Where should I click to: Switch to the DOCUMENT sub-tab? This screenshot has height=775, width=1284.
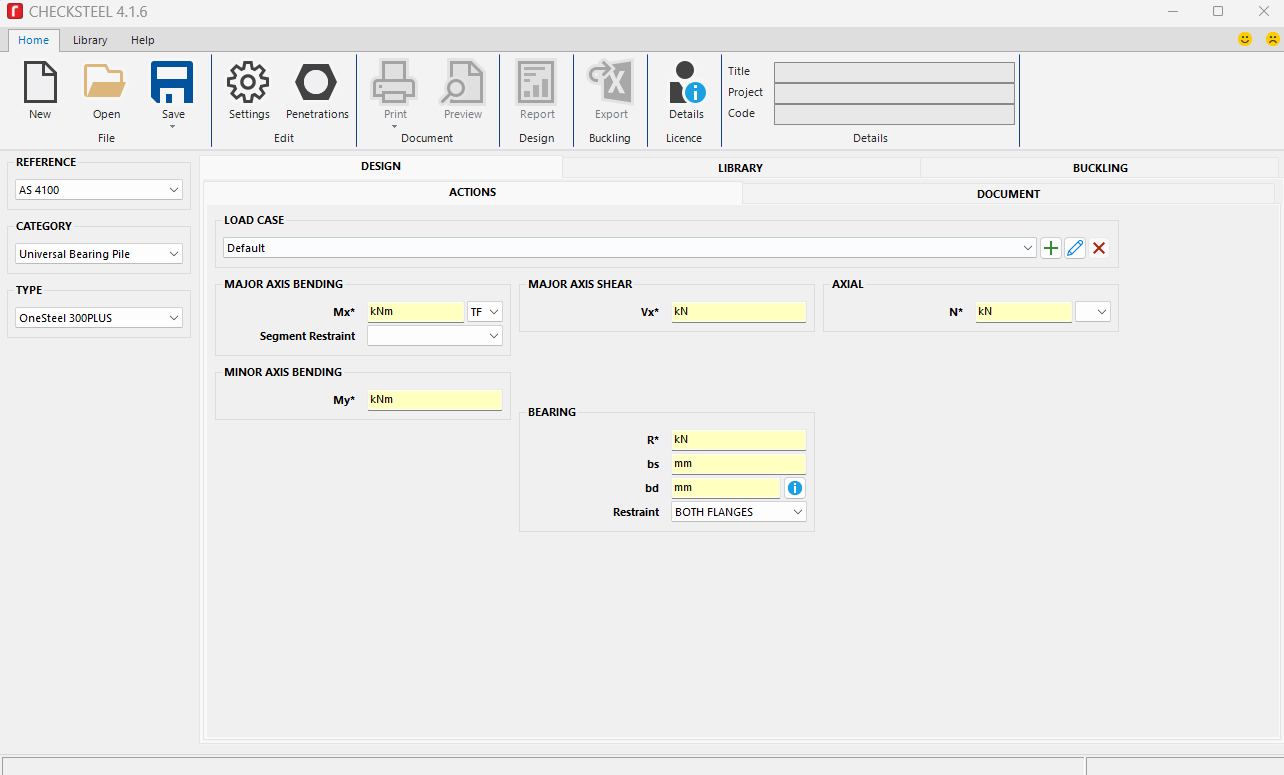pos(1008,194)
